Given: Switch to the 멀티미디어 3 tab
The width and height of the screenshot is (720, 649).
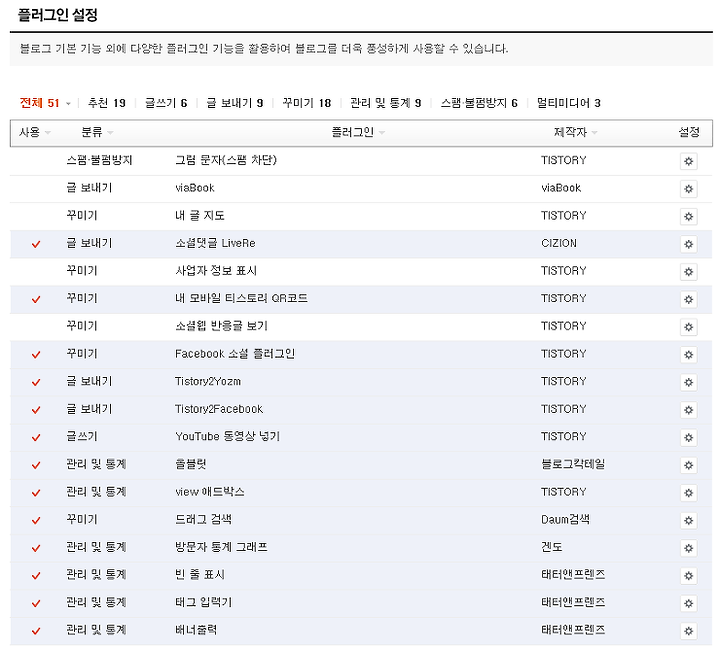Looking at the screenshot, I should click(568, 103).
